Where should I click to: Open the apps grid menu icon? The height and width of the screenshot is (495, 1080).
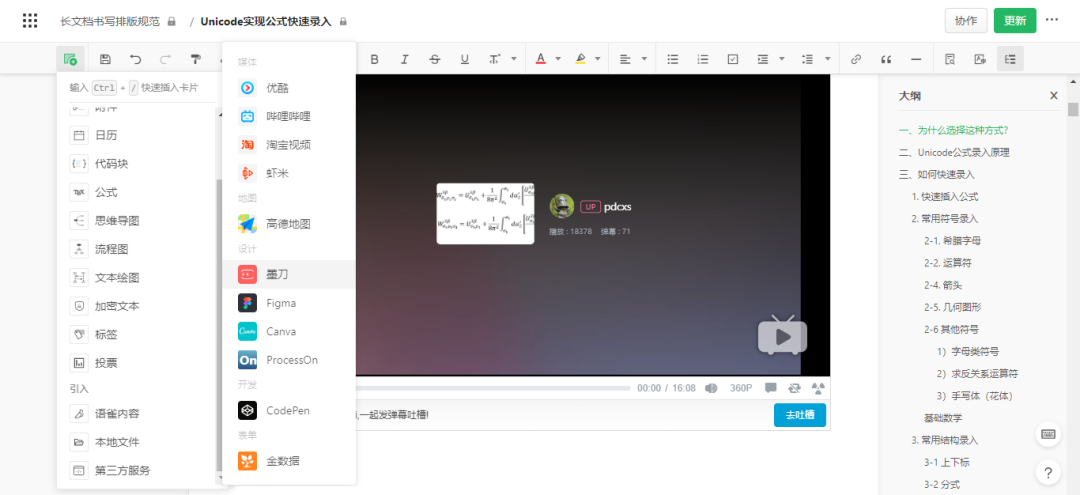(x=30, y=21)
